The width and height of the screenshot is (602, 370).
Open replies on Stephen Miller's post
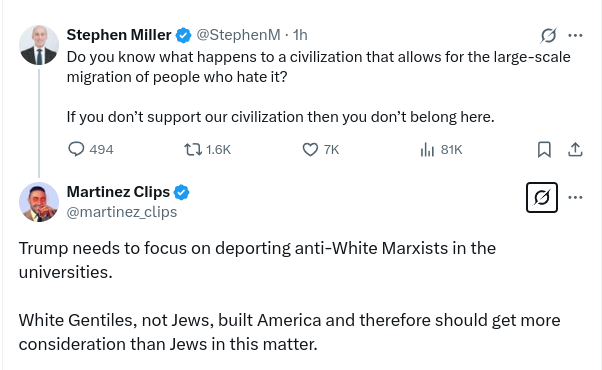91,149
